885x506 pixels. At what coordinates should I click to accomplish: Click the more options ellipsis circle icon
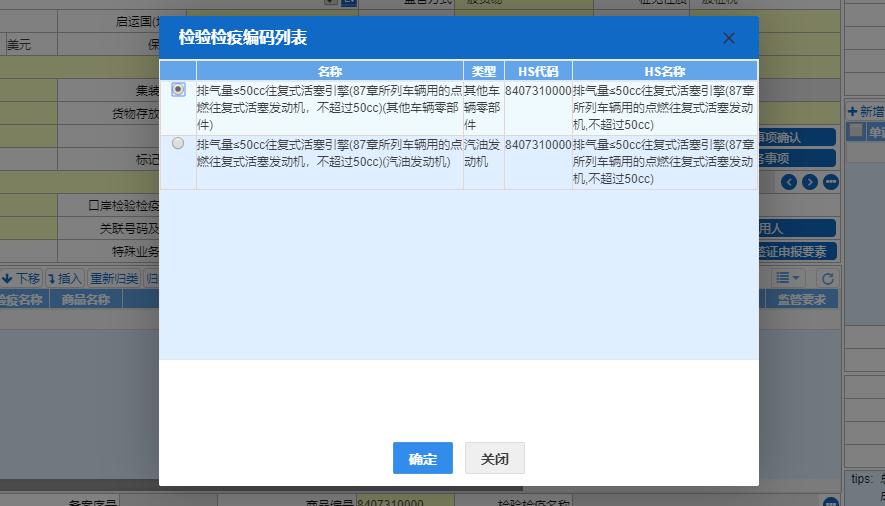[831, 182]
